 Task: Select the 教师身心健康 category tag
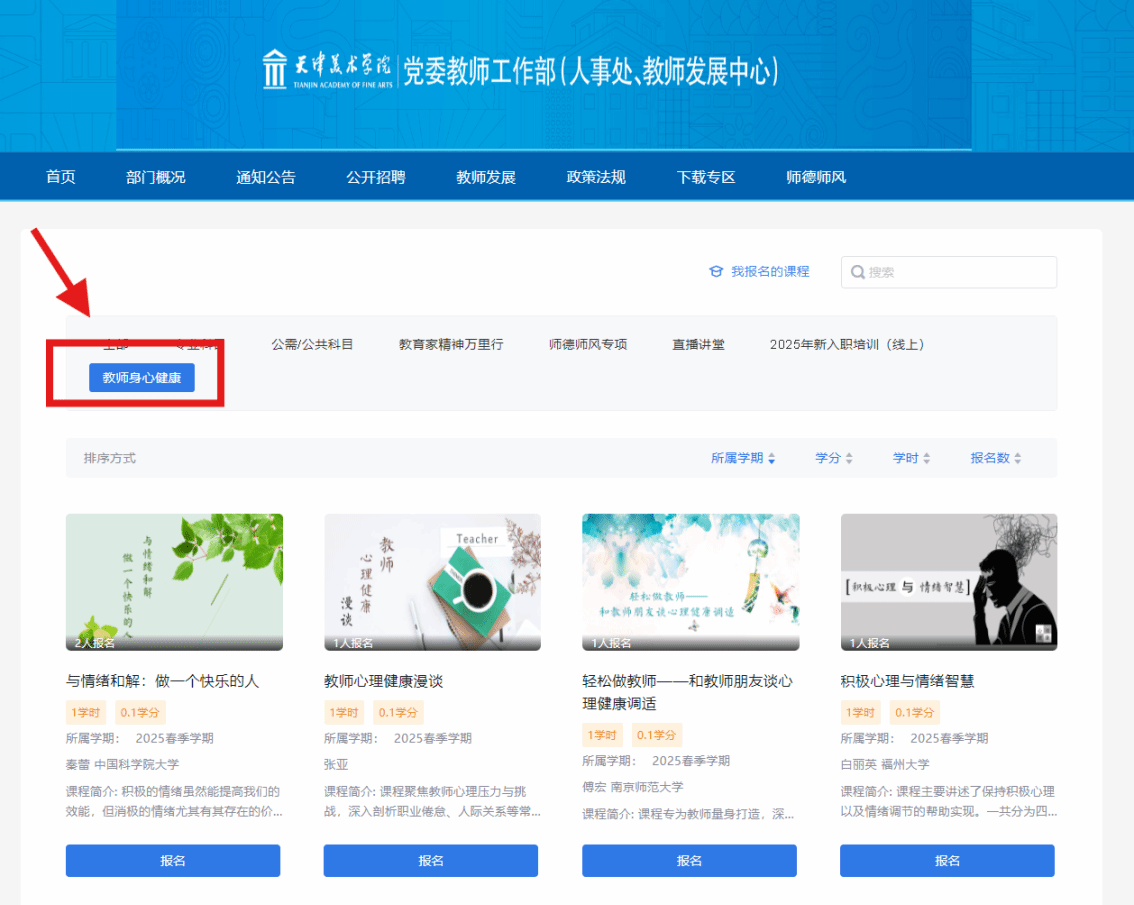142,378
